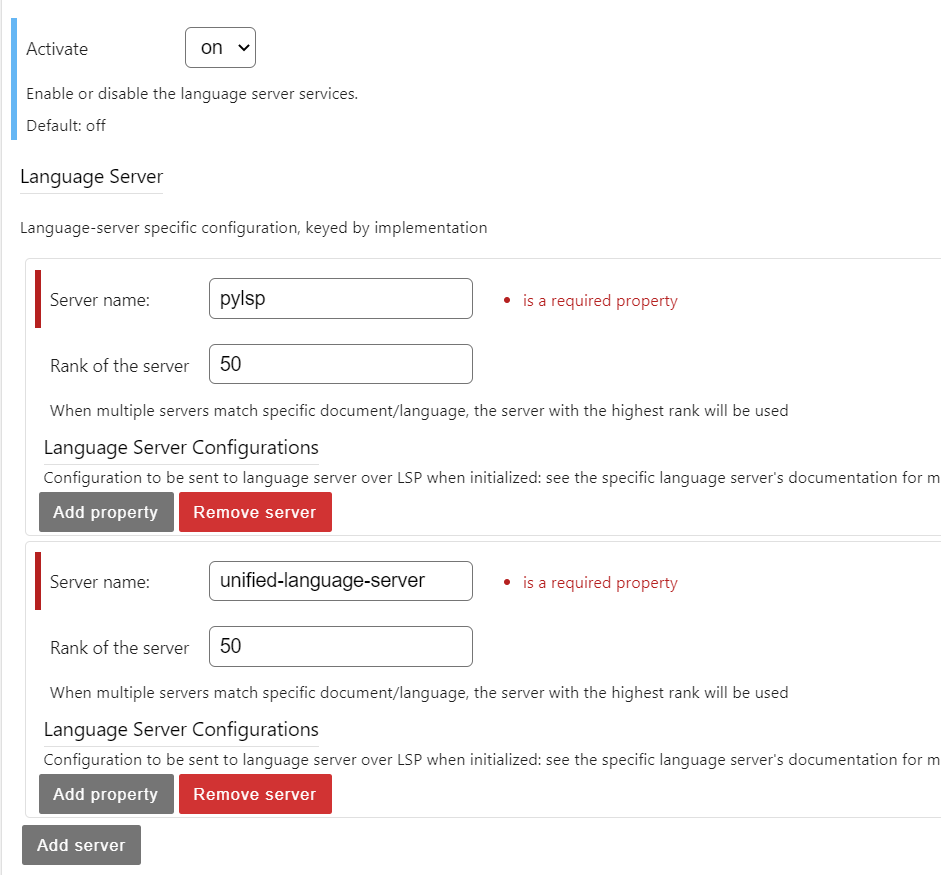Open the Activate on/off dropdown
The height and width of the screenshot is (875, 941).
click(x=220, y=47)
